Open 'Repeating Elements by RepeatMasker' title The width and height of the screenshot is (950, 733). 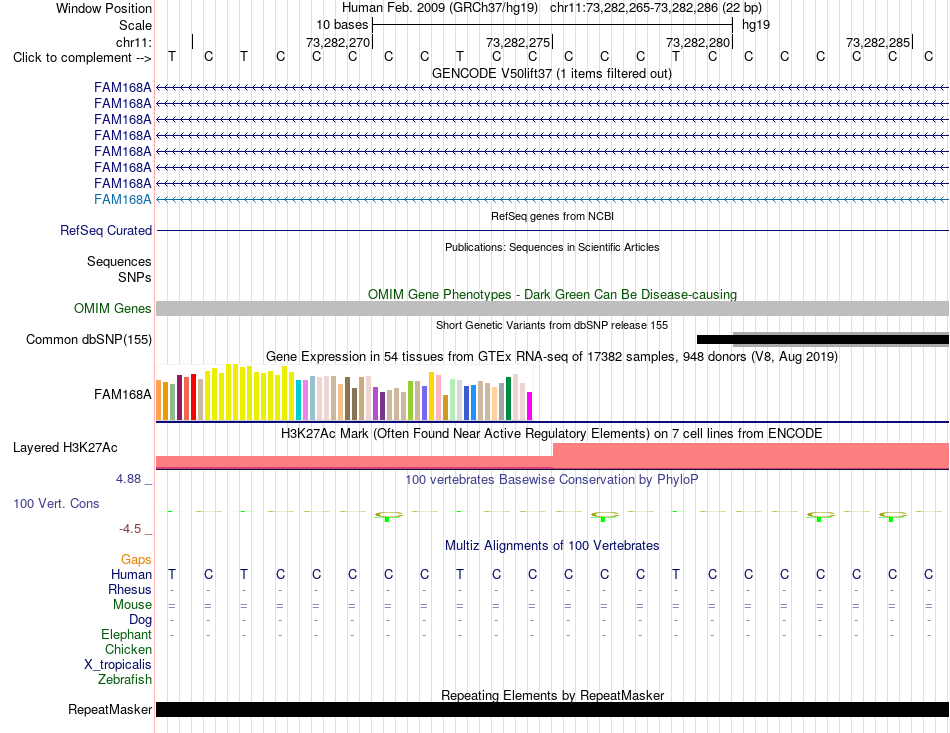coord(552,695)
